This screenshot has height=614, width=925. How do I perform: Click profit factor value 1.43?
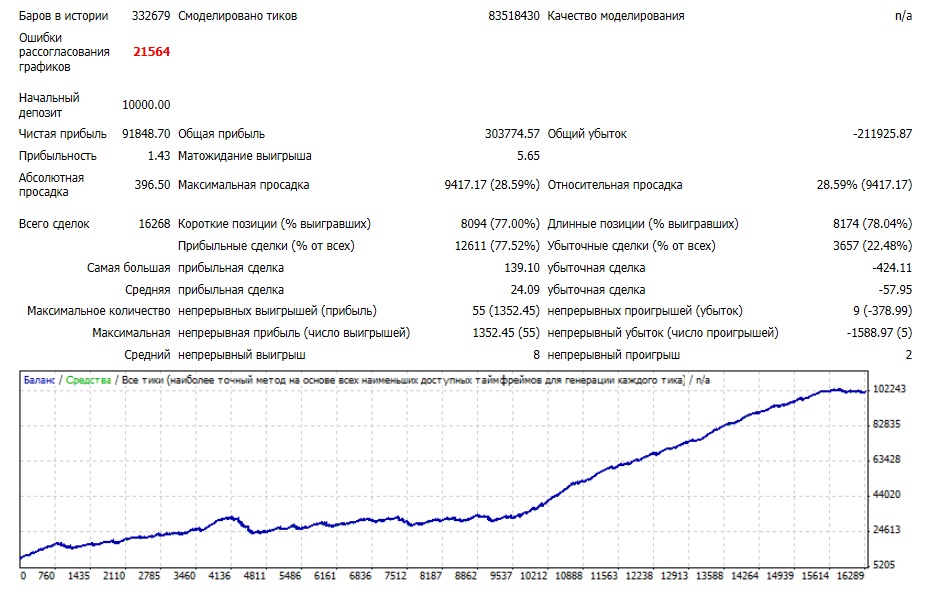click(159, 156)
